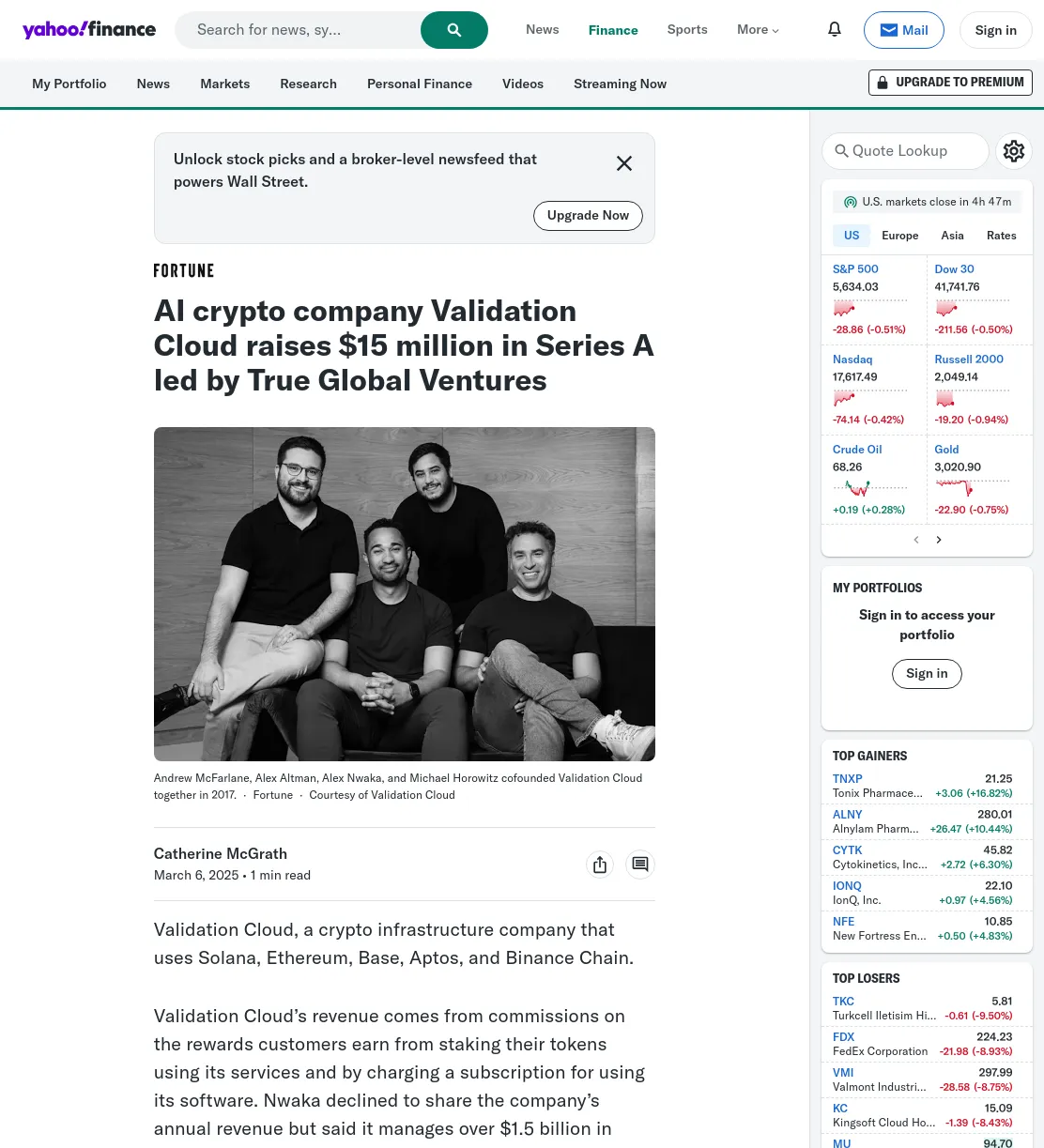The width and height of the screenshot is (1044, 1148).
Task: Click U.S. markets close status badge
Action: pos(928,202)
